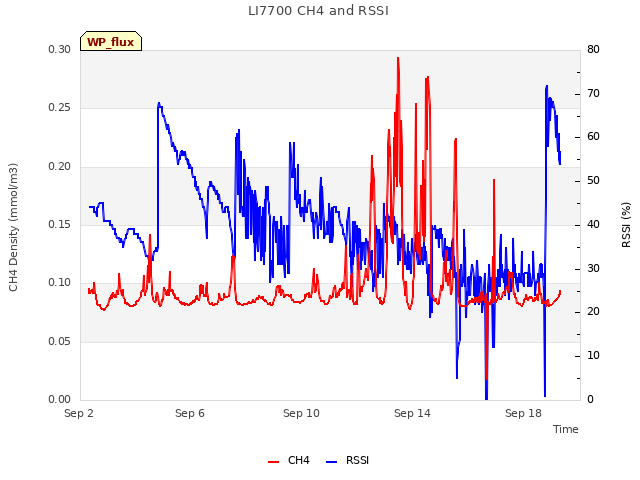Viewport: 640px width, 480px height.
Task: Click the Sep 6 x-axis tick label
Action: pyautogui.click(x=190, y=413)
